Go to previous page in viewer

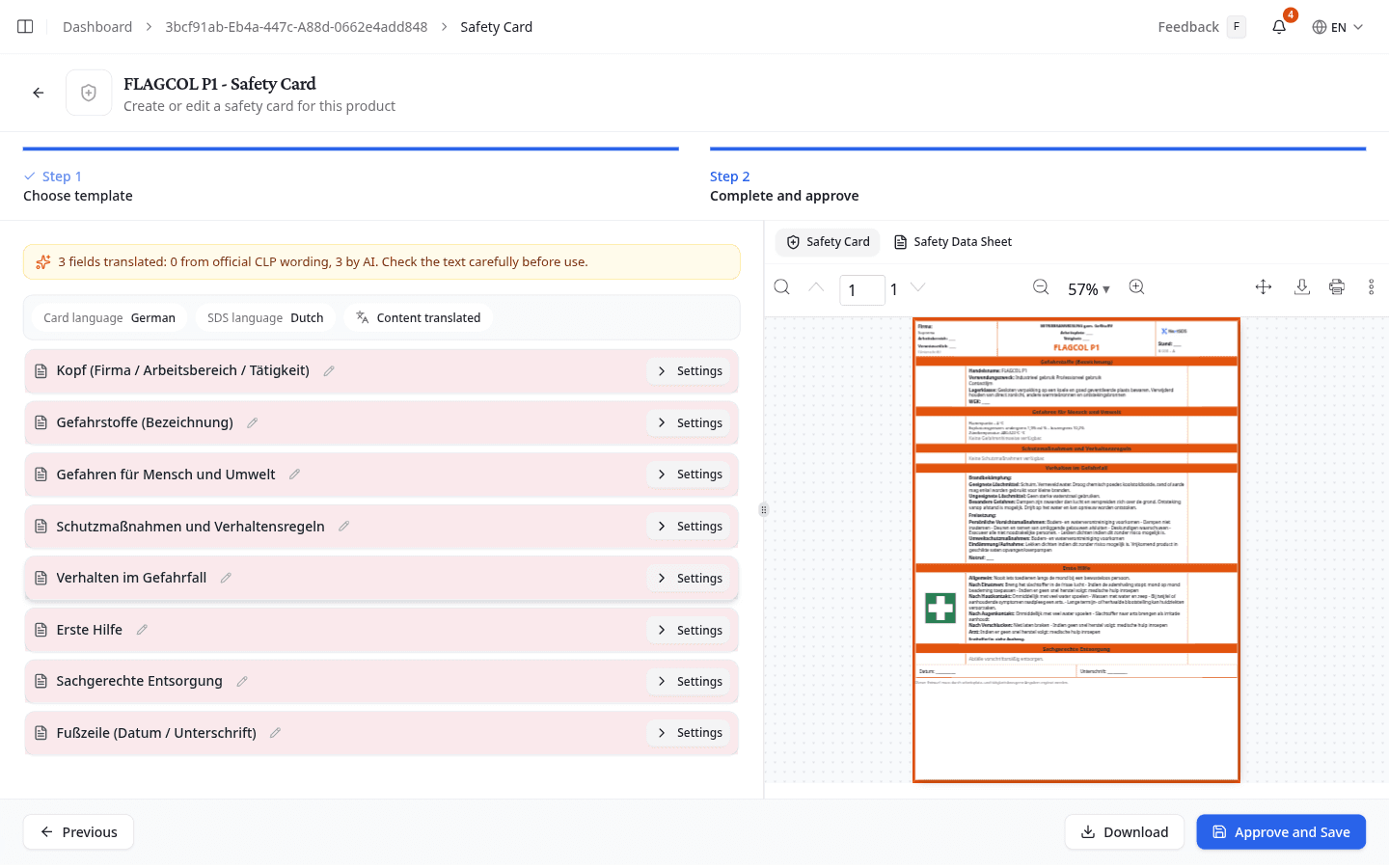pyautogui.click(x=816, y=287)
